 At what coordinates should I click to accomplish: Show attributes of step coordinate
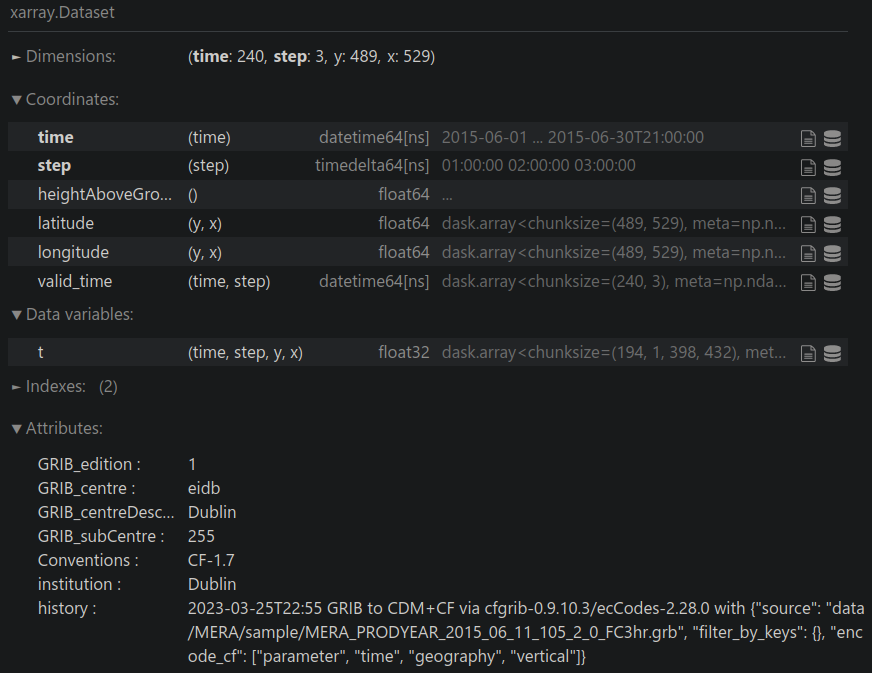coord(809,167)
